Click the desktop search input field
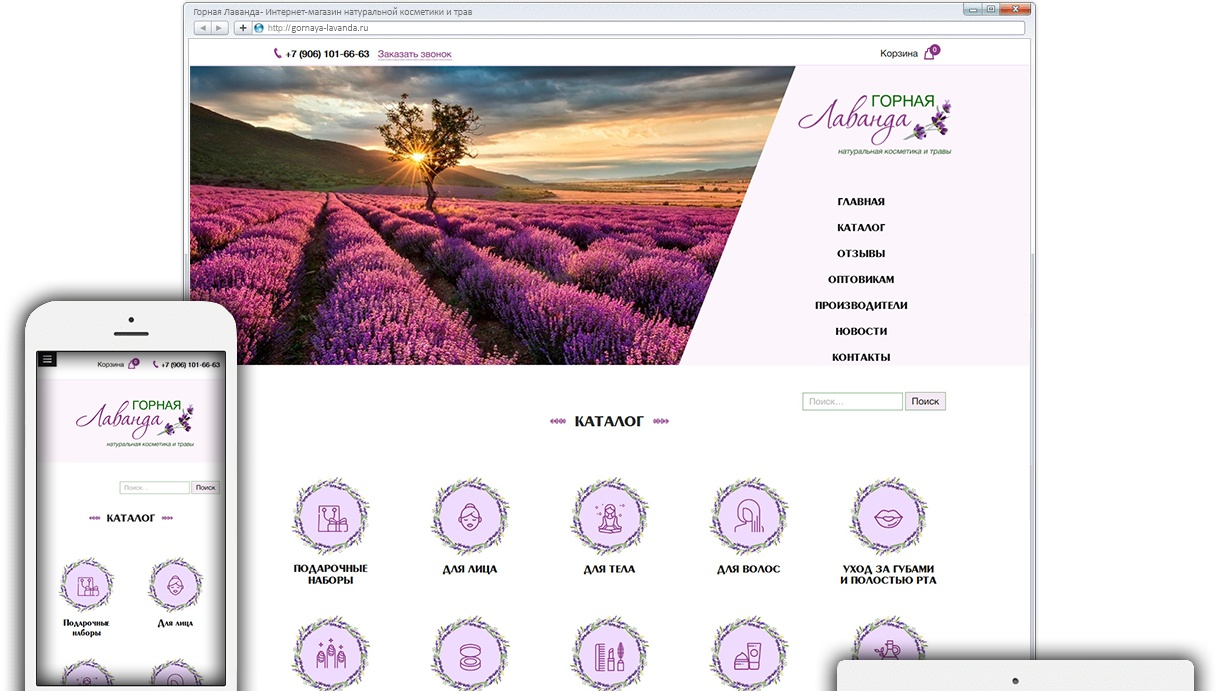The height and width of the screenshot is (691, 1220). click(x=852, y=401)
